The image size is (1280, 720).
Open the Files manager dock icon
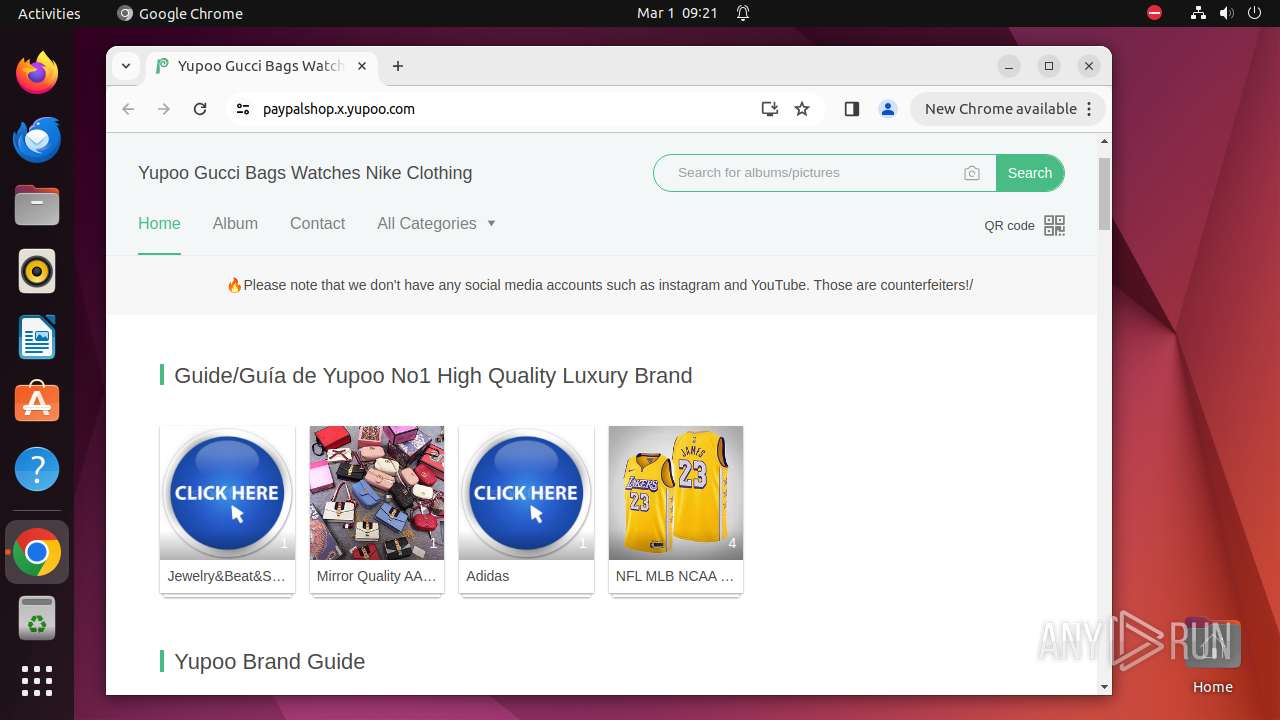coord(37,205)
